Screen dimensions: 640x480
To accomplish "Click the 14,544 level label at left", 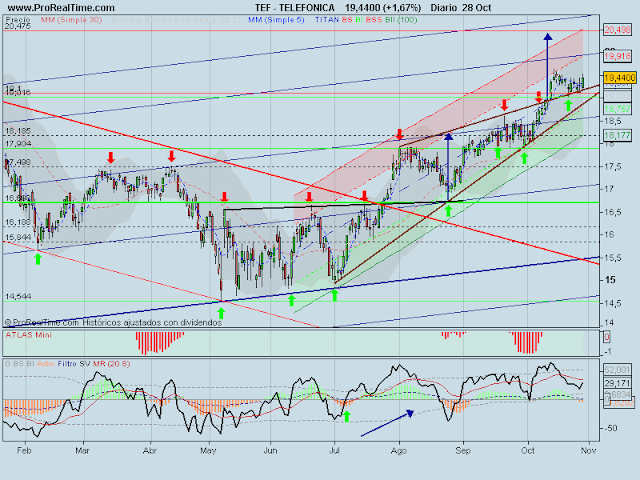I will tap(18, 296).
